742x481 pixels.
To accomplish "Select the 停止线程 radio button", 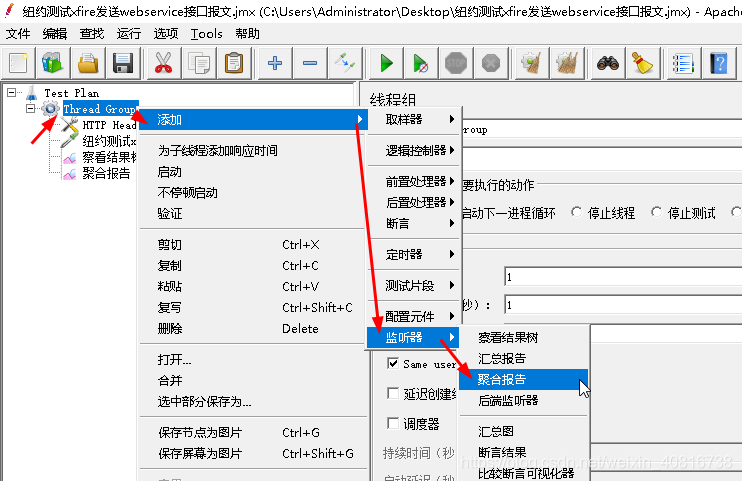I will tap(576, 212).
